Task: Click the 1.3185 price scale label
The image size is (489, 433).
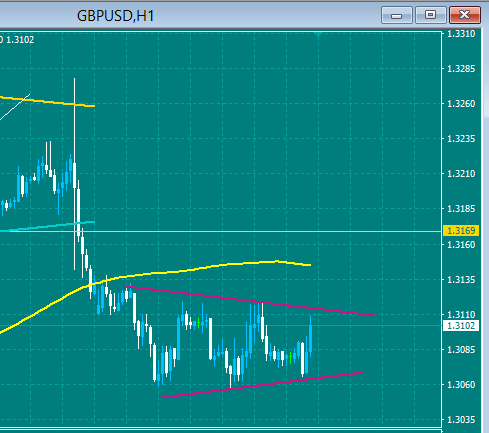Action: [461, 209]
